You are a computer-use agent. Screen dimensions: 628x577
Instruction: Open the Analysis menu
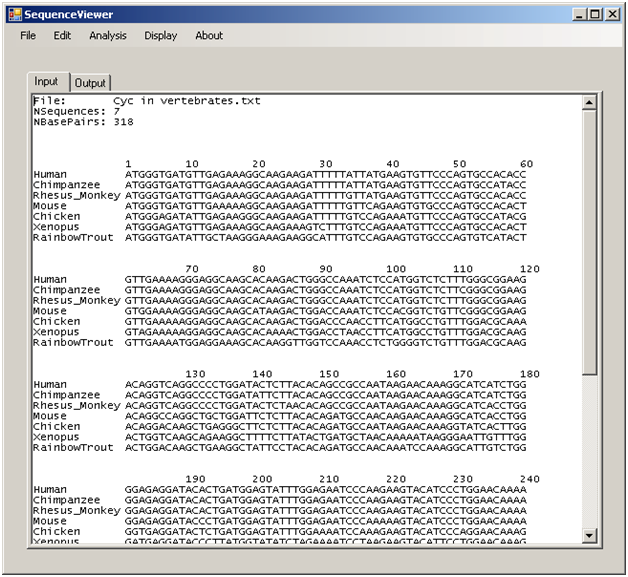(108, 36)
